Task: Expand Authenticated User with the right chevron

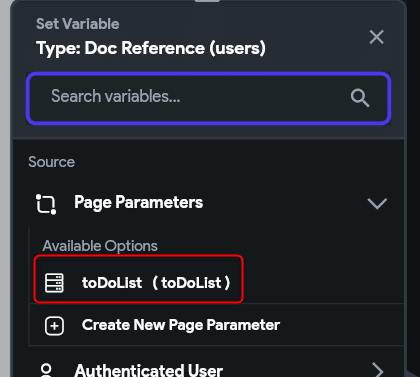Action: pyautogui.click(x=378, y=370)
